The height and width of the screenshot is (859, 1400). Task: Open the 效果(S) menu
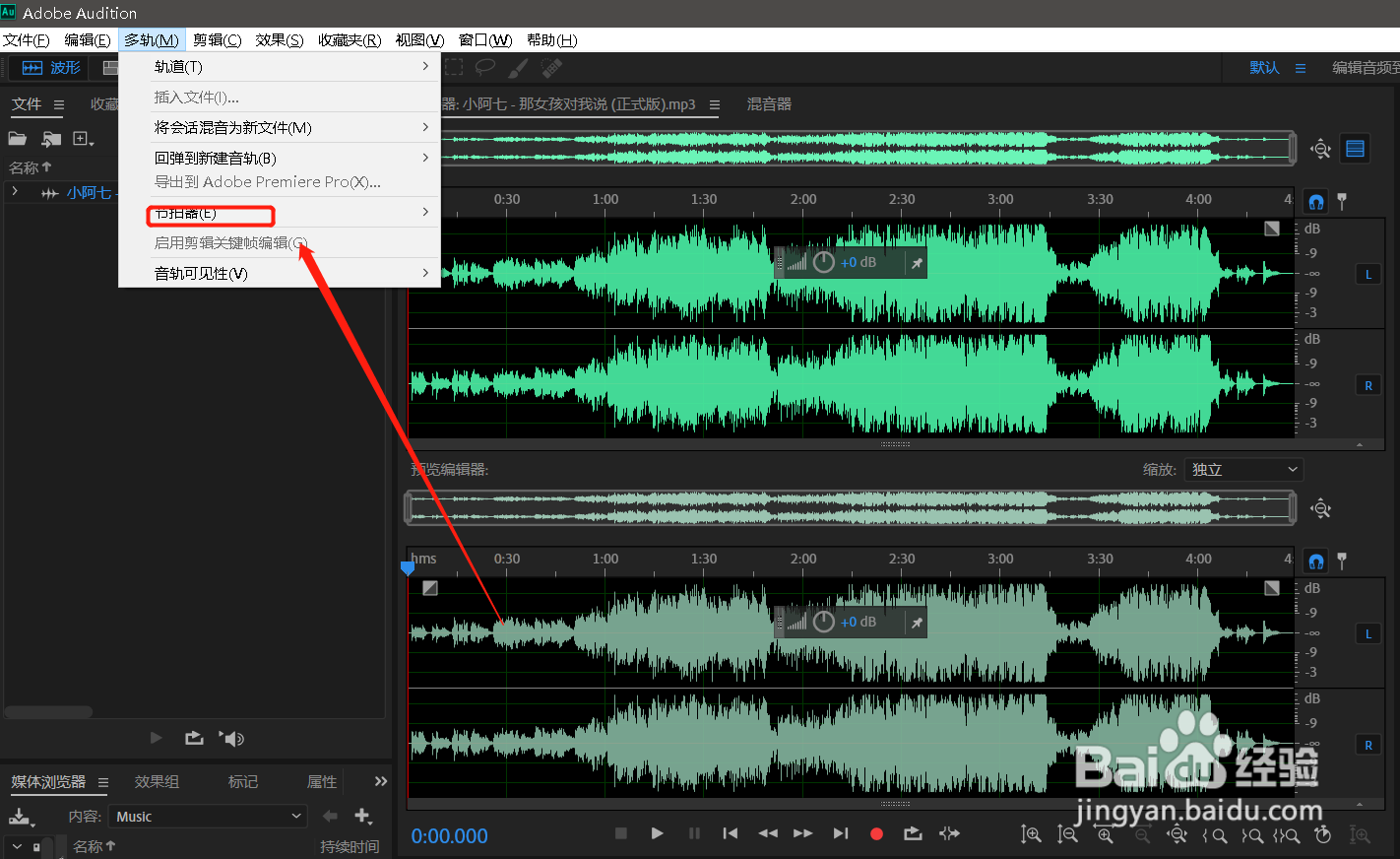[279, 40]
